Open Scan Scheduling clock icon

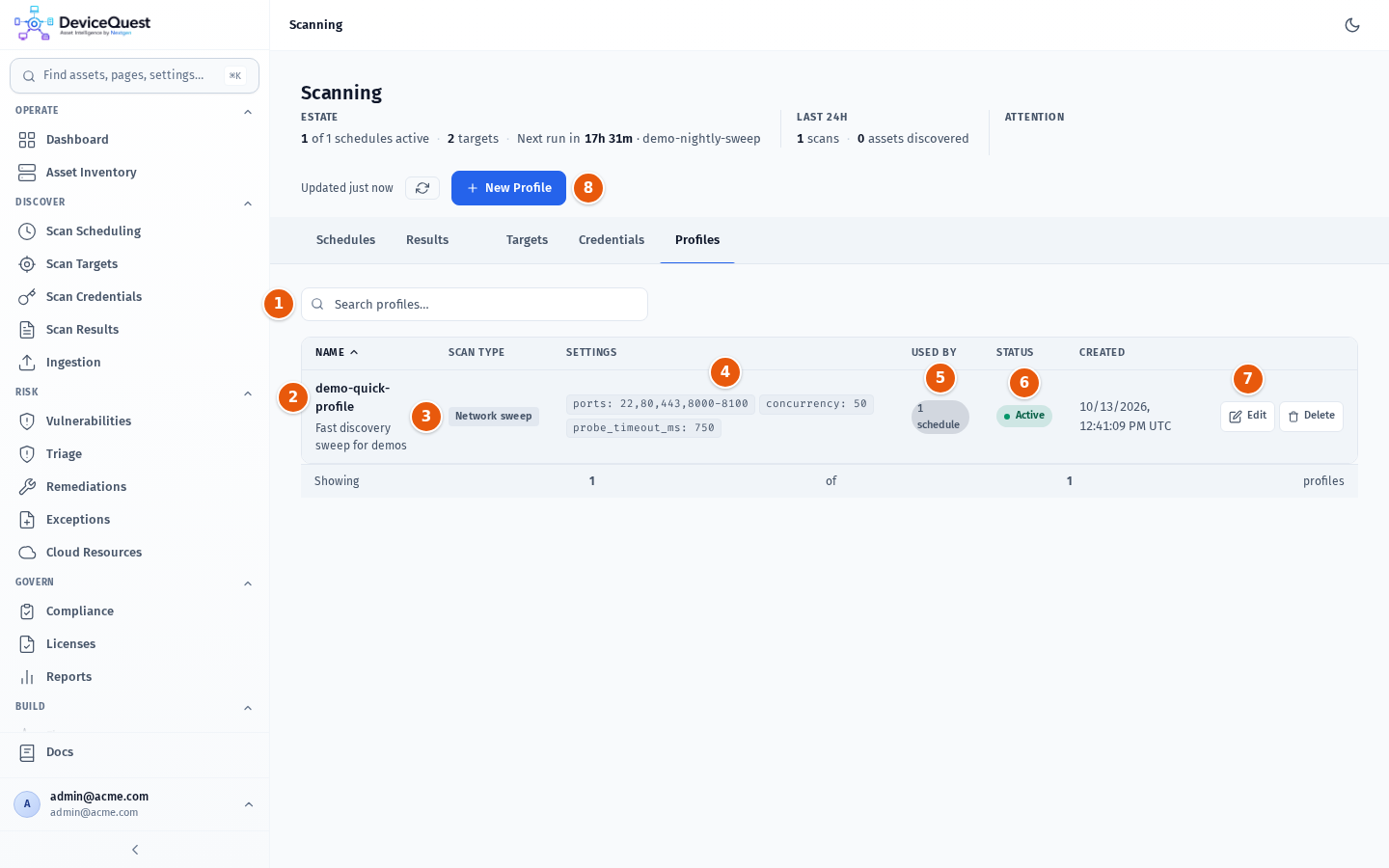tap(27, 231)
